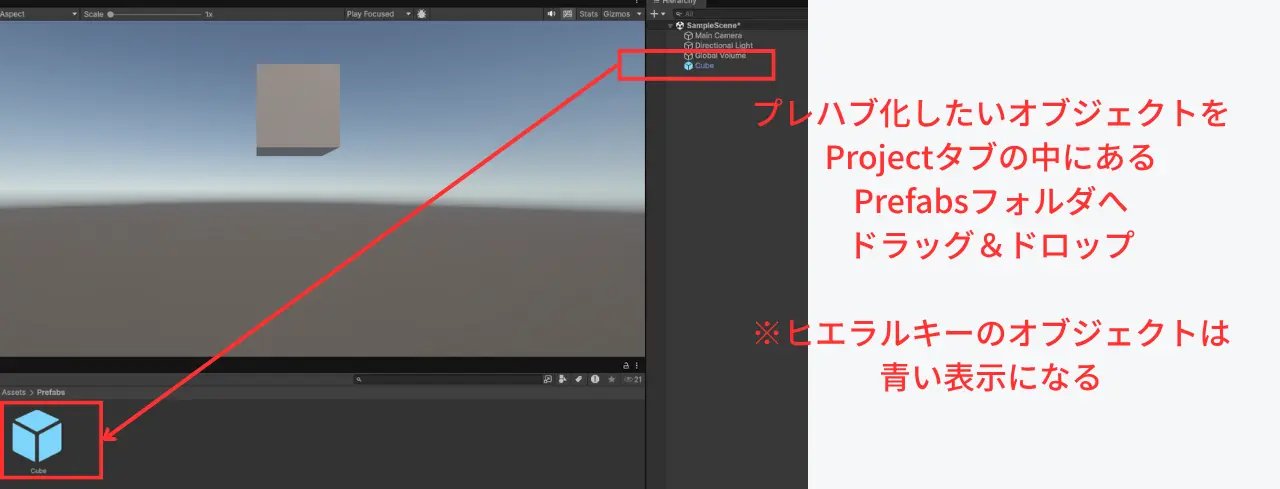Open the Gizmos dropdown arrow
Viewport: 1280px width, 489px height.
pos(639,14)
